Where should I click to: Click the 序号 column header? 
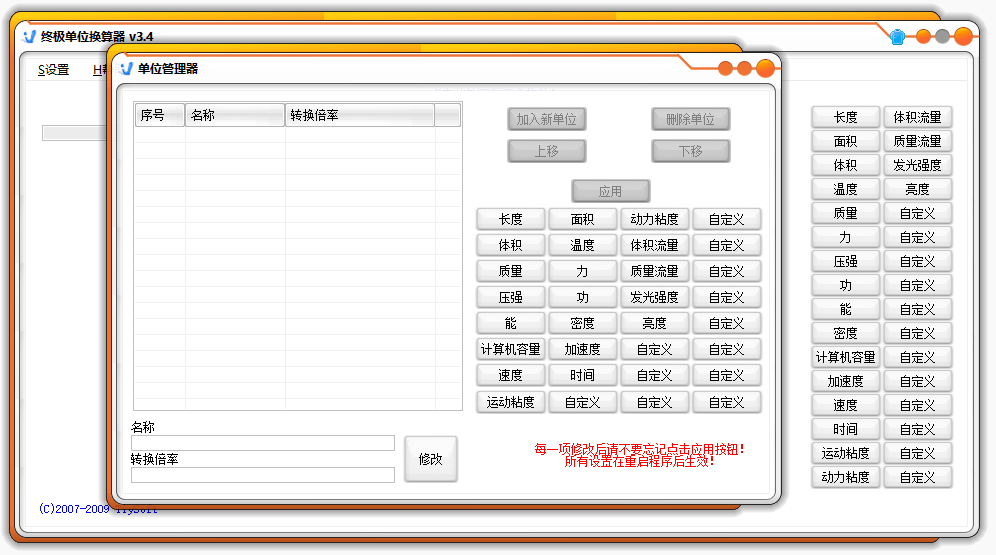point(159,115)
